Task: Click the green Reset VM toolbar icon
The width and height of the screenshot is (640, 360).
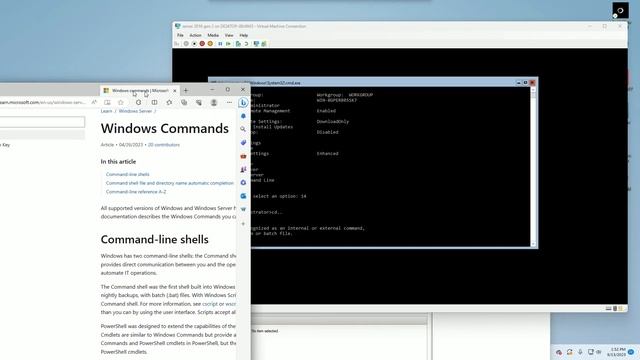Action: [x=229, y=44]
